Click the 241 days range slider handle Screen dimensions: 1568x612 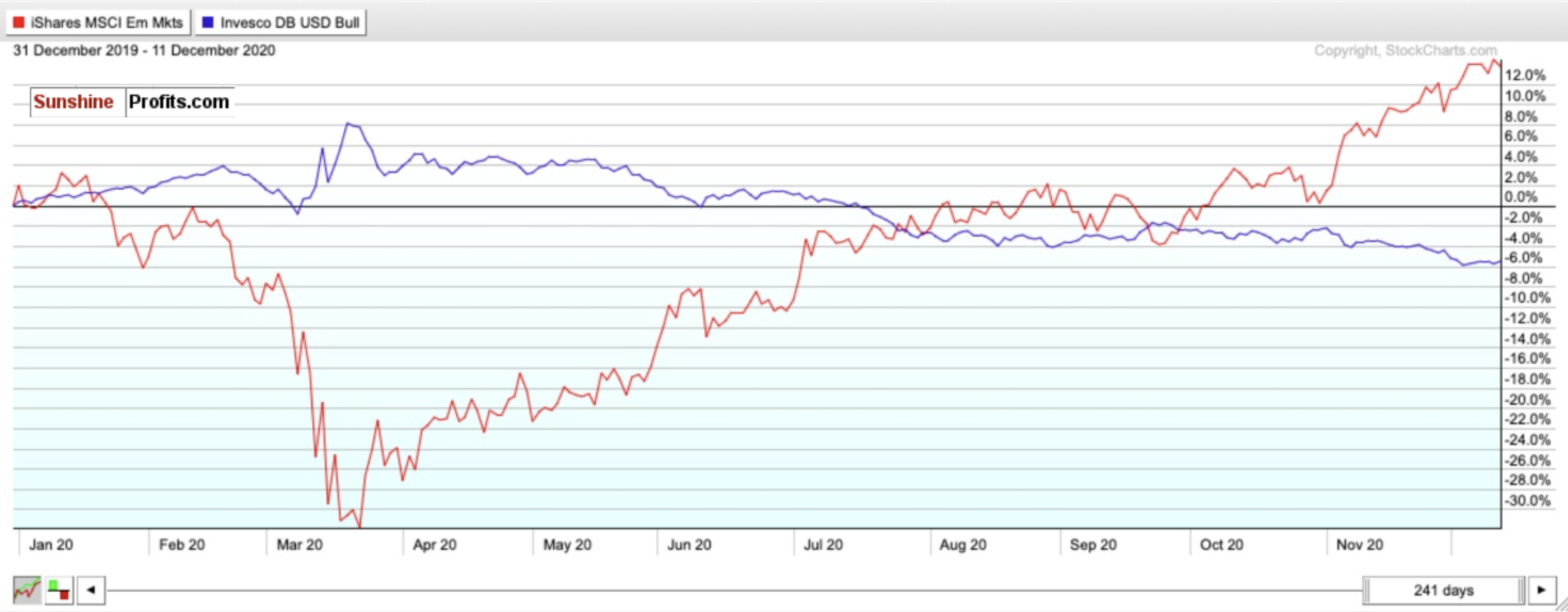1443,590
